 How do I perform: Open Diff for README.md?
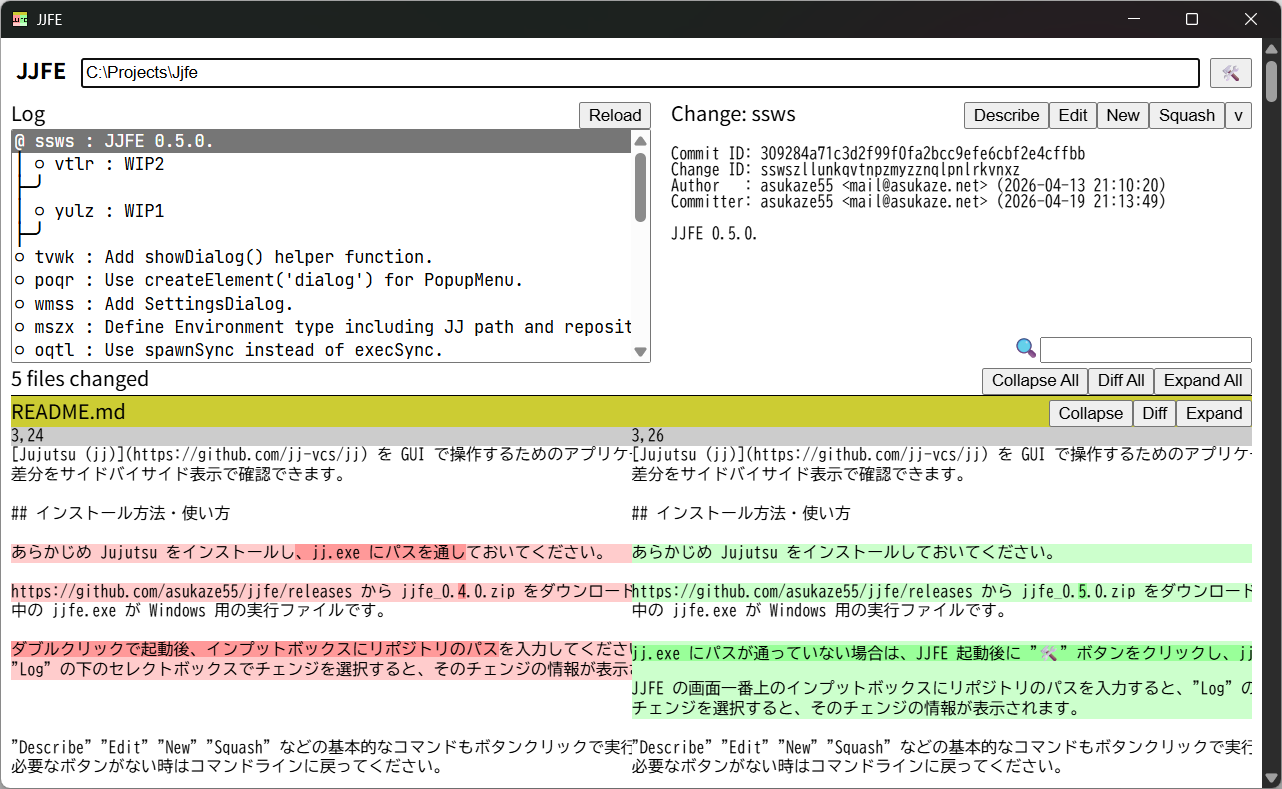[1154, 413]
